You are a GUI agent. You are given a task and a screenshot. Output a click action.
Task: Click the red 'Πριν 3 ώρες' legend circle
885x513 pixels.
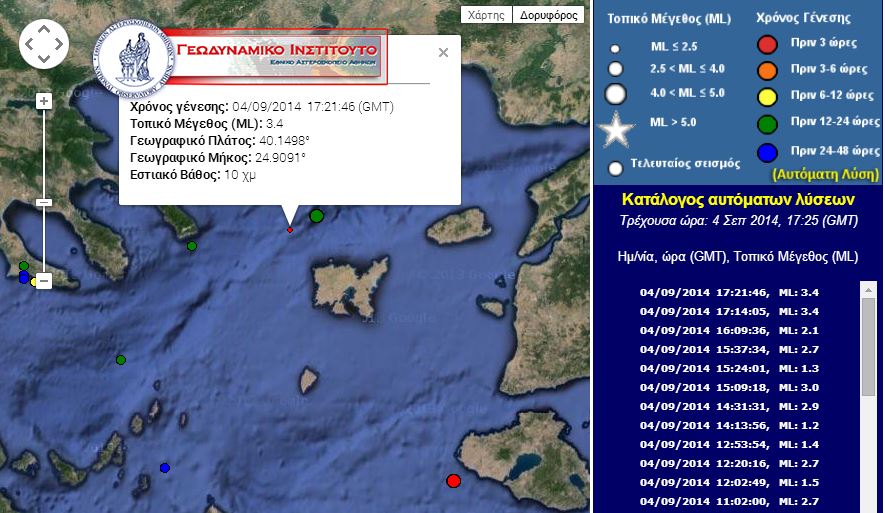point(767,44)
